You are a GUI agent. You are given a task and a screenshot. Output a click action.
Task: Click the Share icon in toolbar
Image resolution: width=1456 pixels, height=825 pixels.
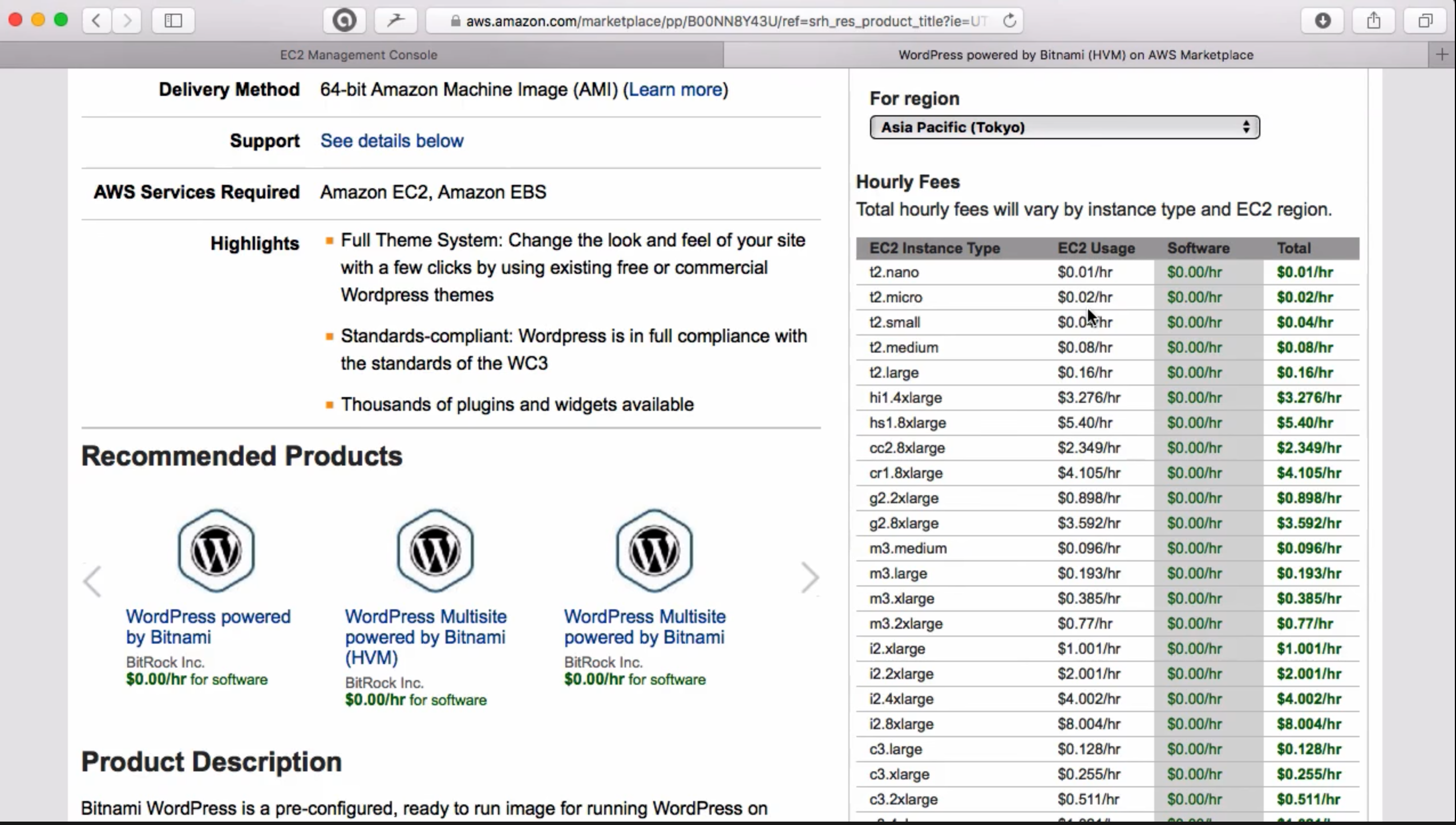coord(1374,21)
